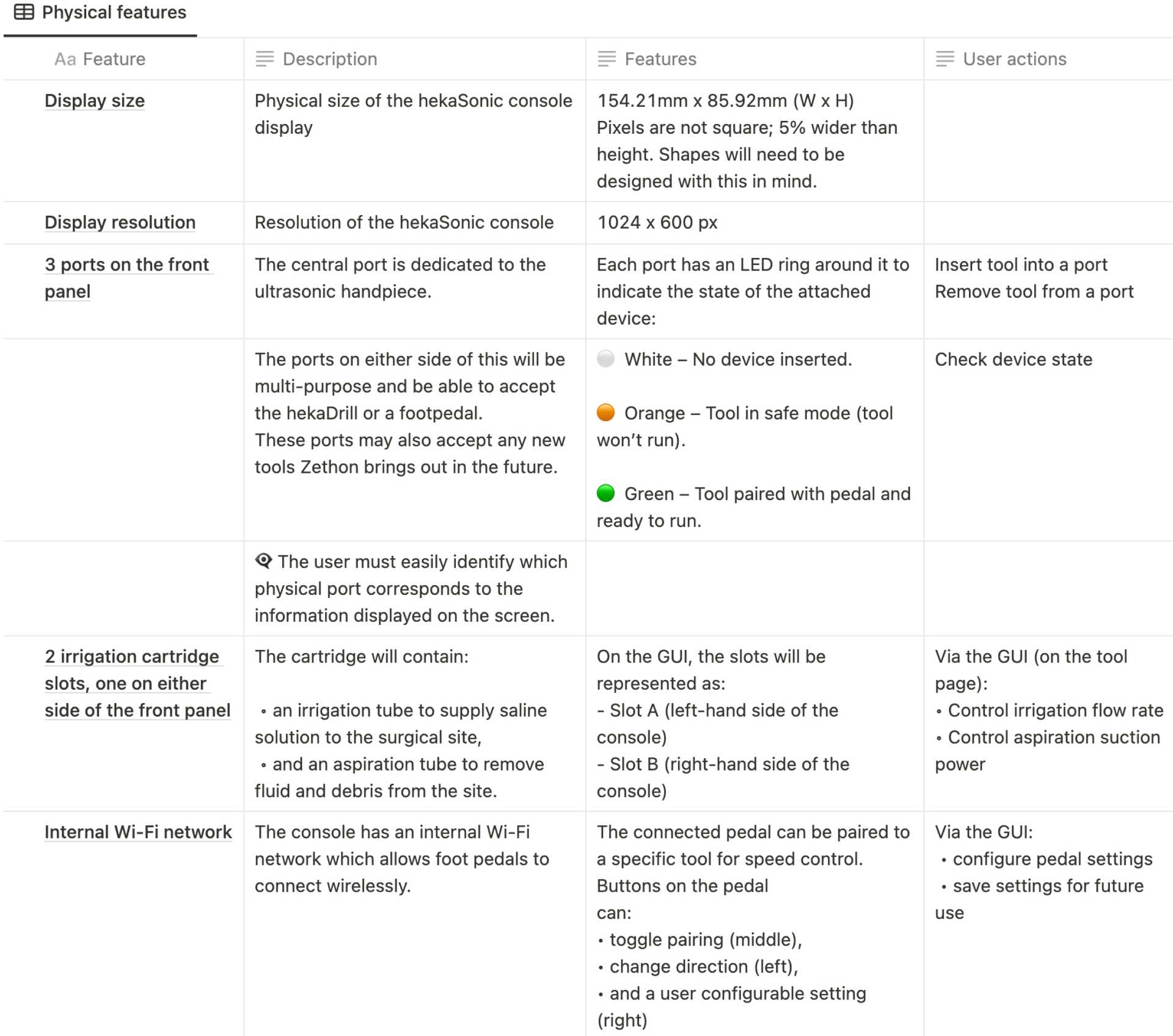Click the Aa title-type icon on Feature column
The image size is (1173, 1036).
click(65, 59)
